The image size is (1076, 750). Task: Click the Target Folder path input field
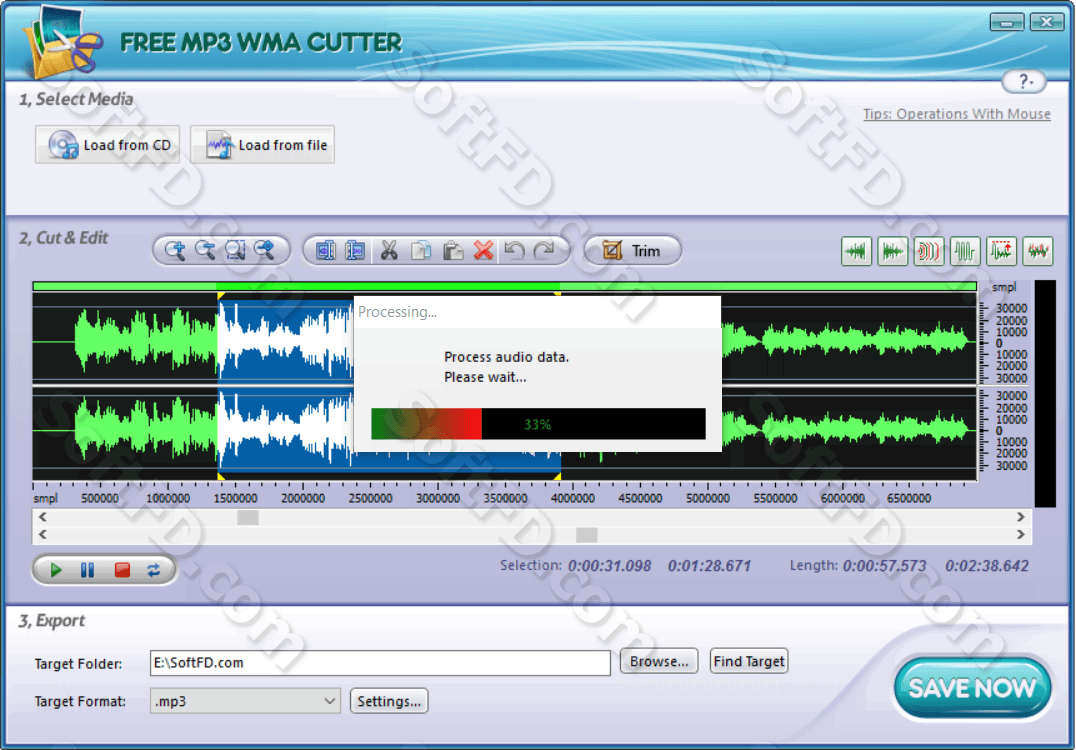(380, 663)
